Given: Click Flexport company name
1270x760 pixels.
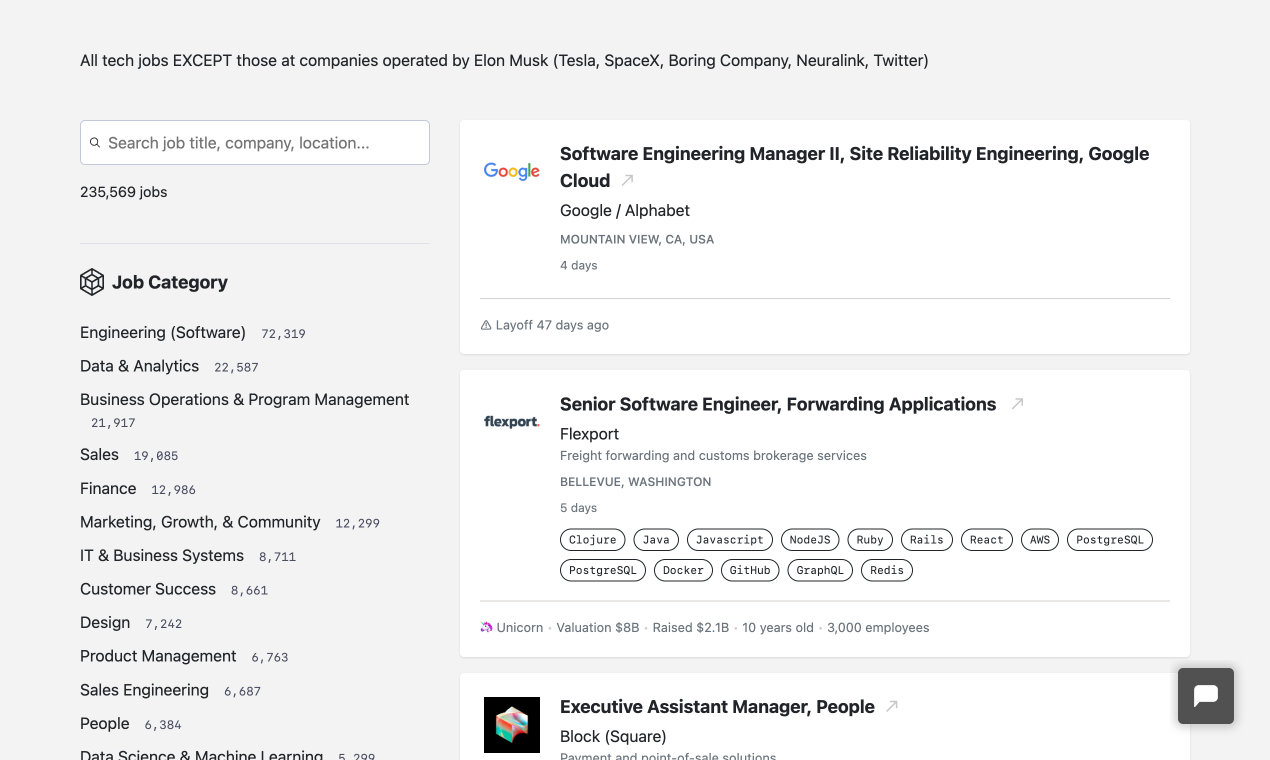Looking at the screenshot, I should [x=589, y=434].
